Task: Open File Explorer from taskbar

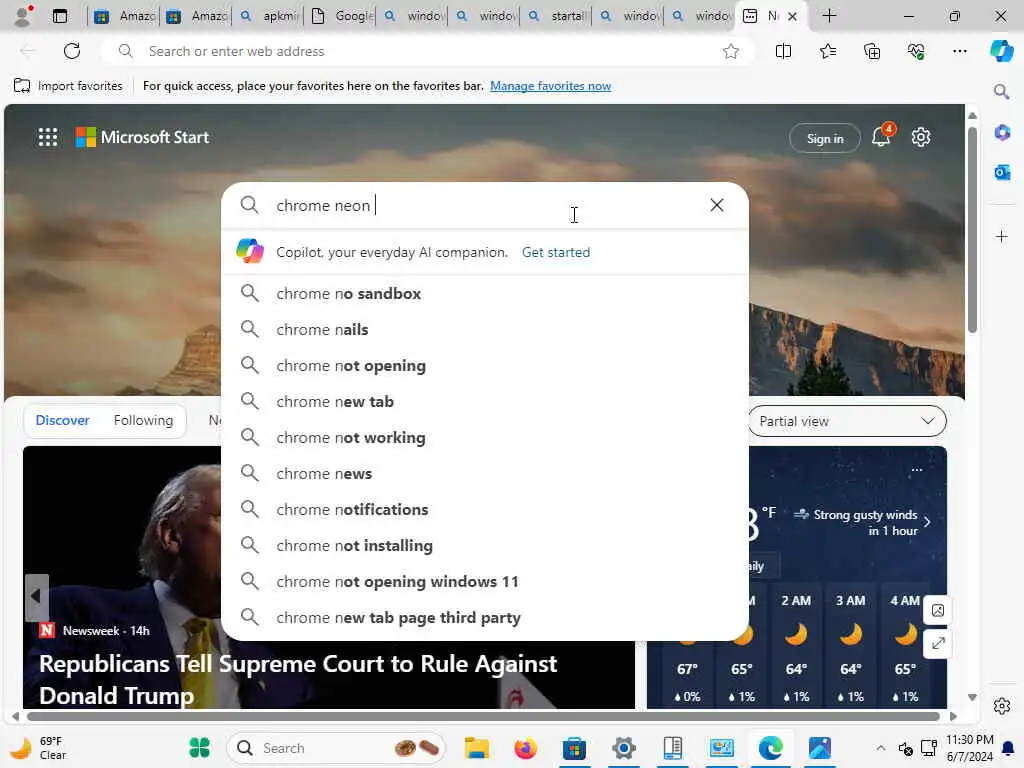Action: pos(477,748)
